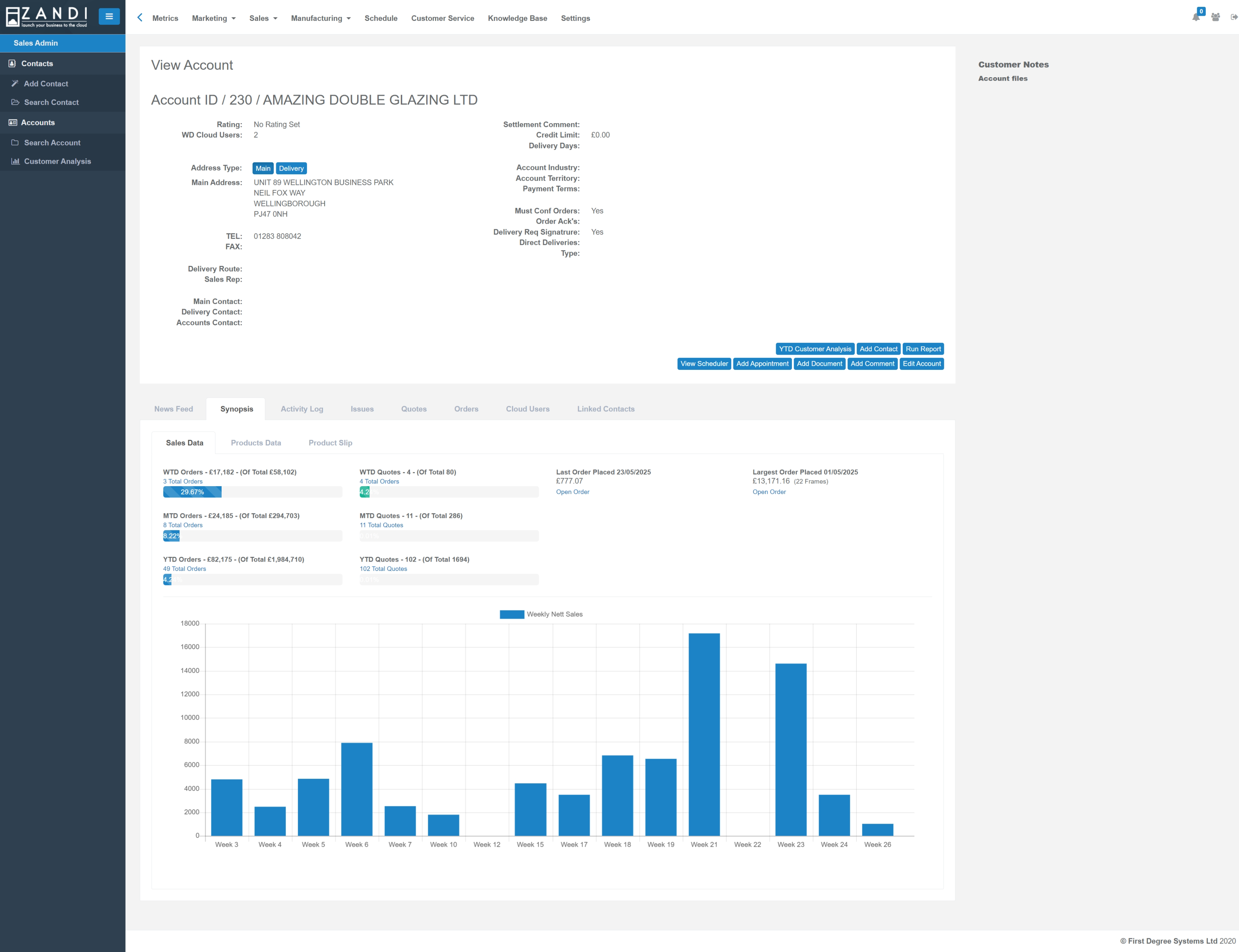The image size is (1239, 952).
Task: Expand the Manufacturing dropdown menu
Action: 320,18
